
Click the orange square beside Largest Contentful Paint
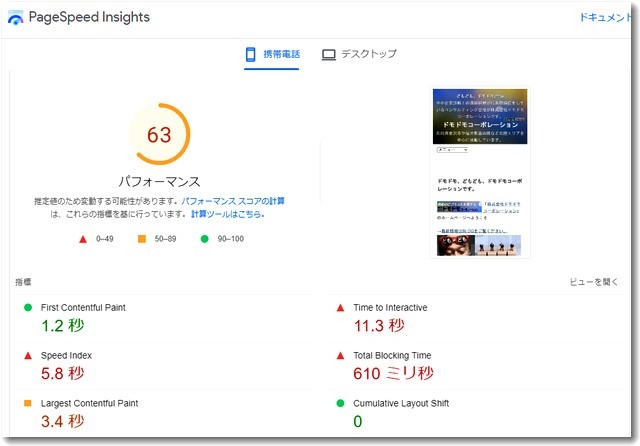(28, 404)
